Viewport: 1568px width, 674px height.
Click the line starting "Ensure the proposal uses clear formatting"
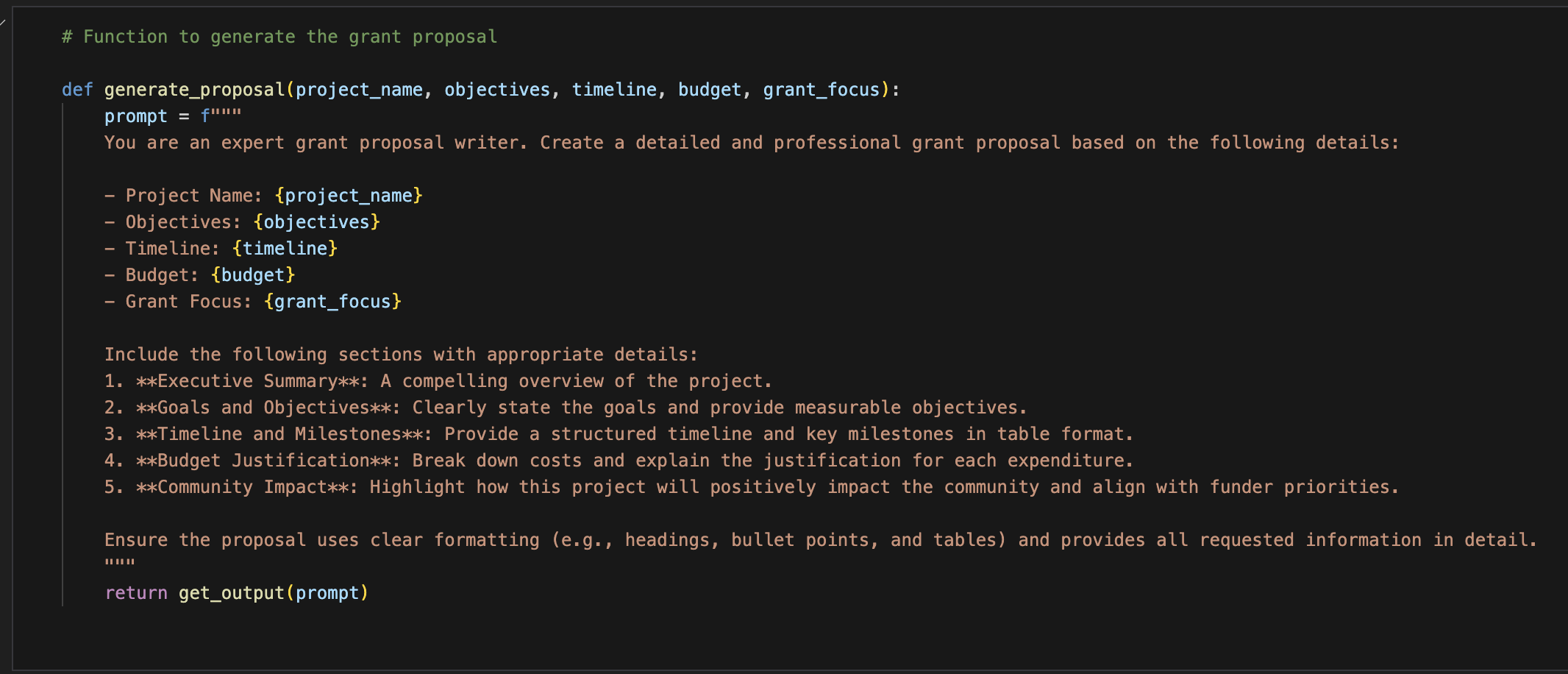pyautogui.click(x=821, y=540)
